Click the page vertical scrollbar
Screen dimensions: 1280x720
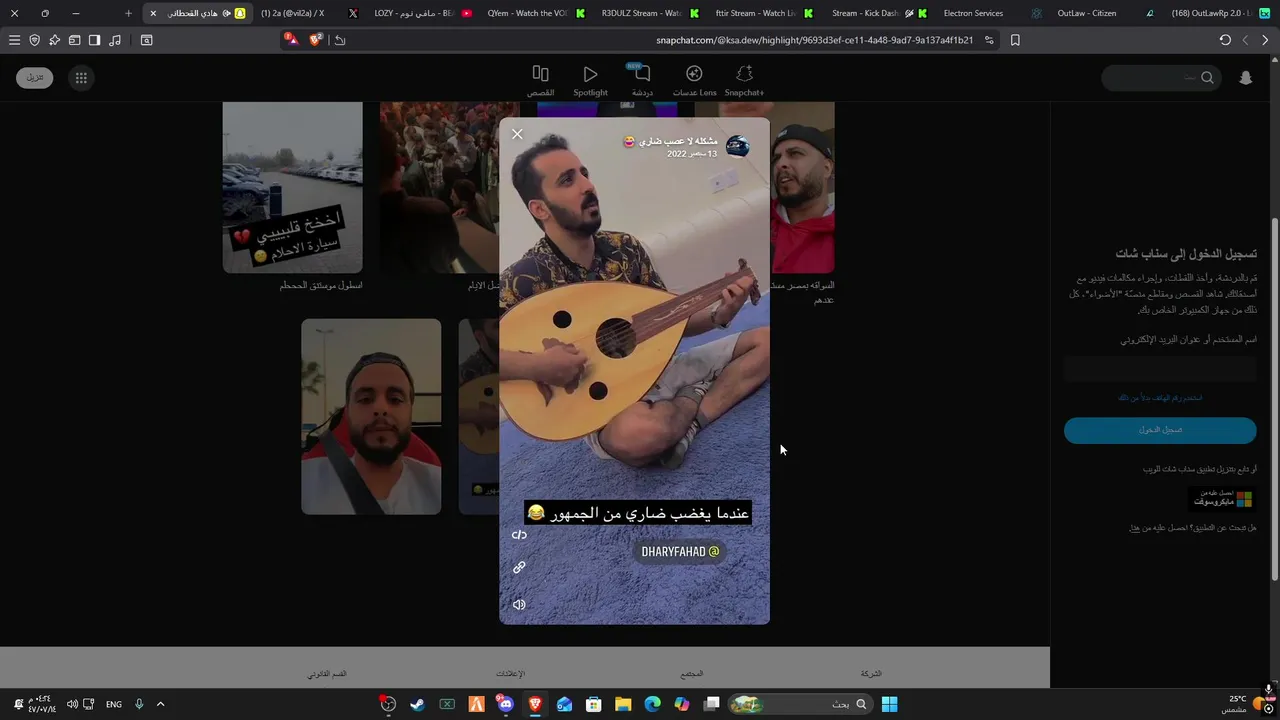(x=1274, y=400)
